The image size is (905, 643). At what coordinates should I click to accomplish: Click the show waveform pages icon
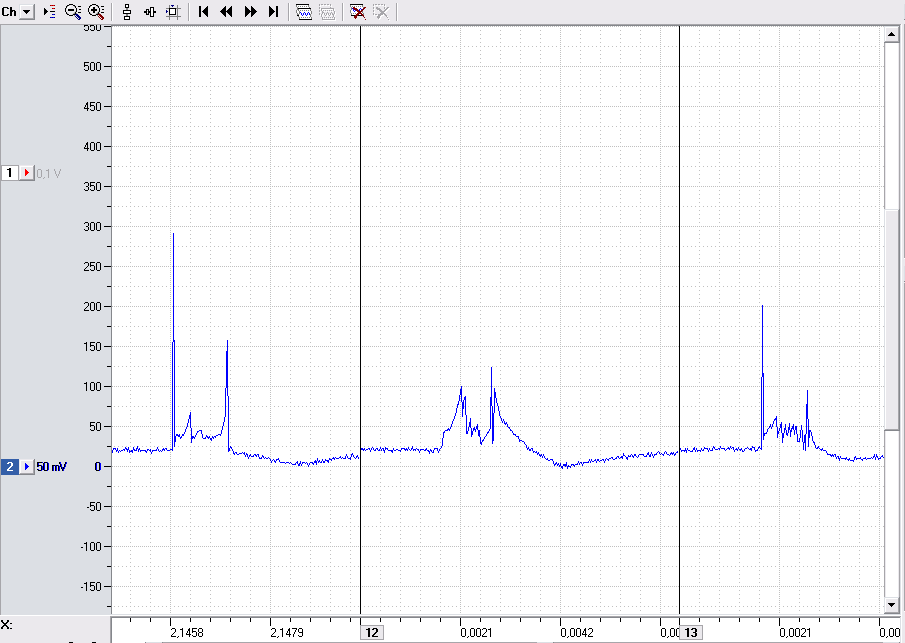tap(304, 12)
